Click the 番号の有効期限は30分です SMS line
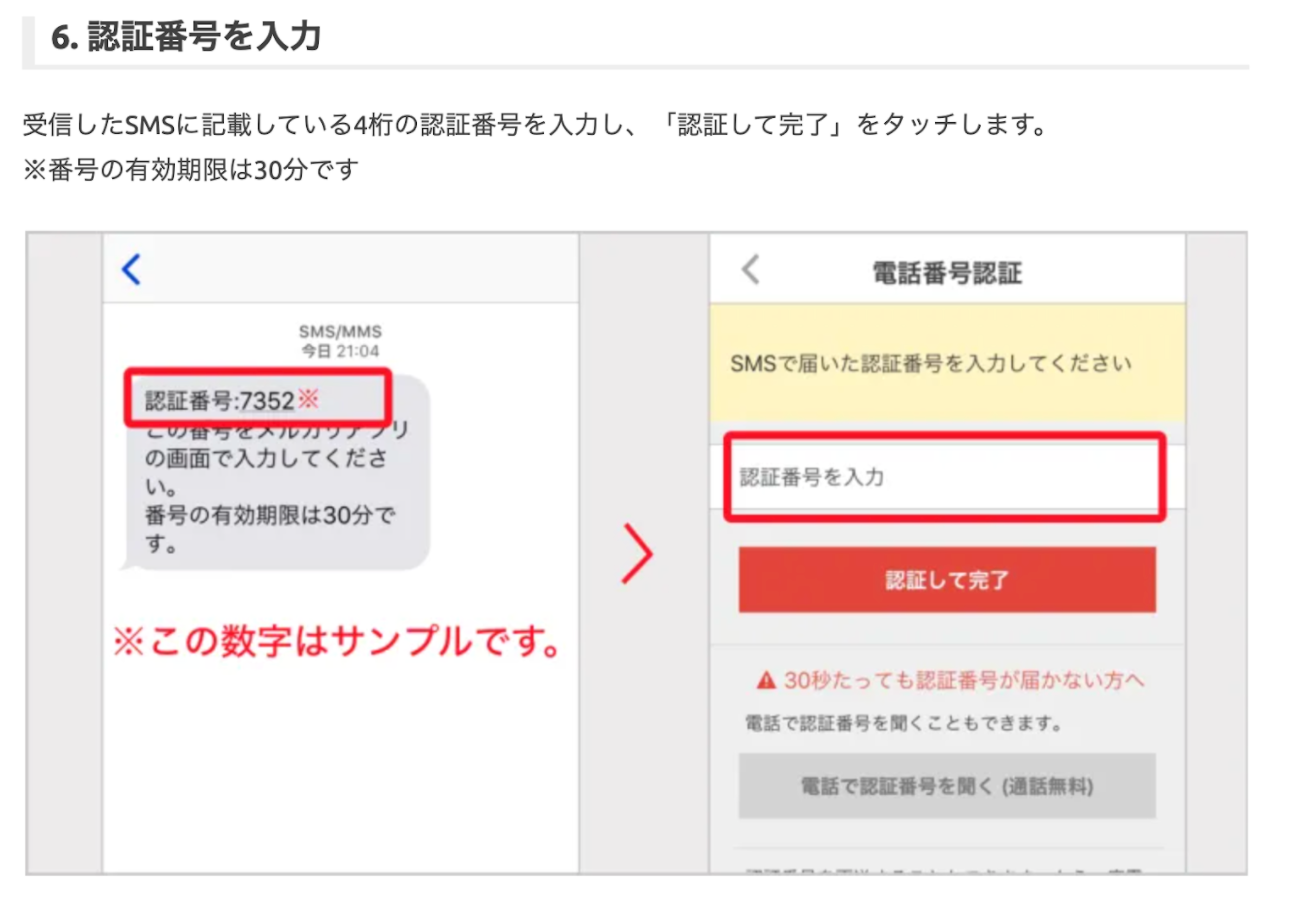The width and height of the screenshot is (1316, 902). 271,530
